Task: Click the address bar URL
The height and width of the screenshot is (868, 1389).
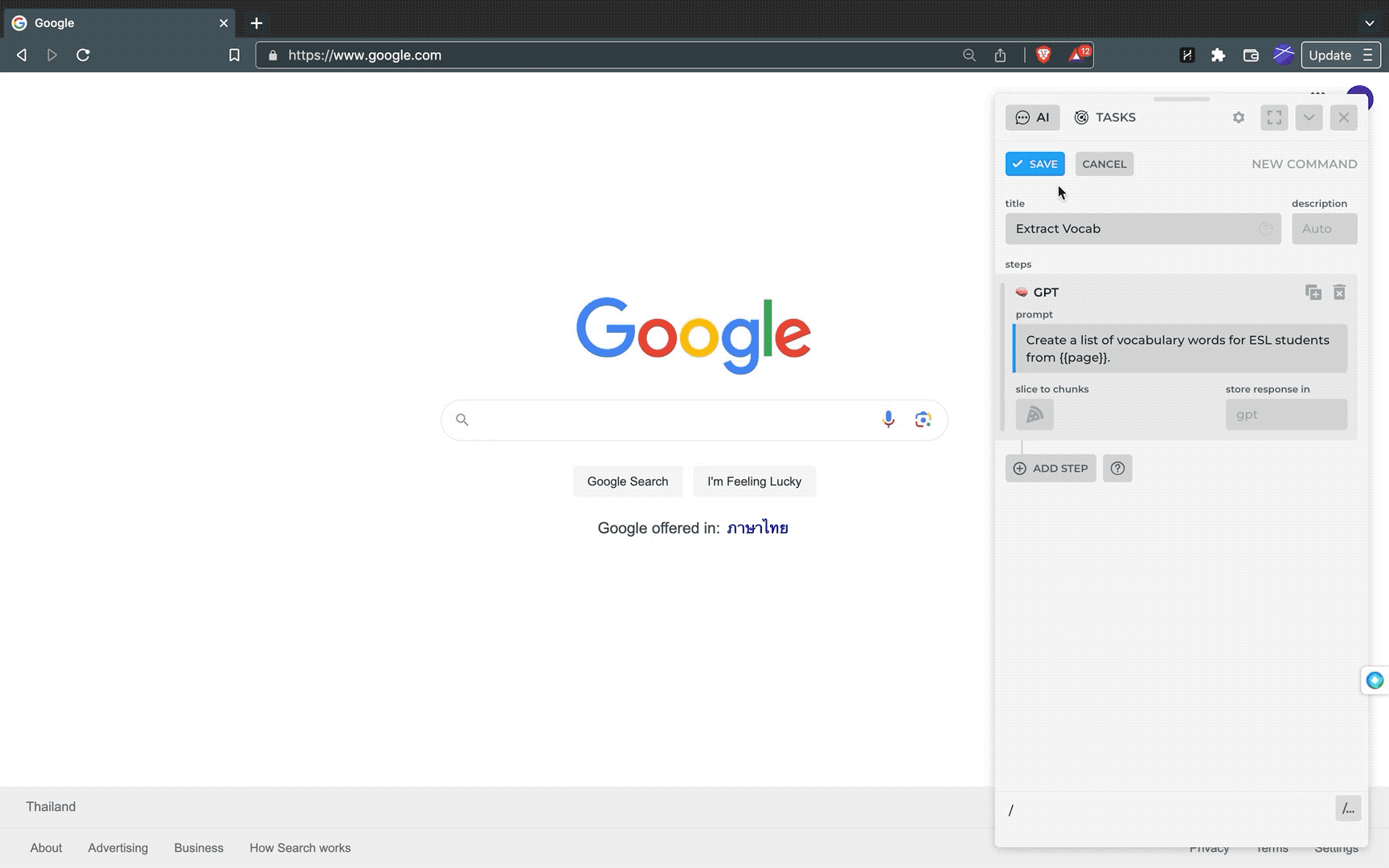Action: point(365,55)
